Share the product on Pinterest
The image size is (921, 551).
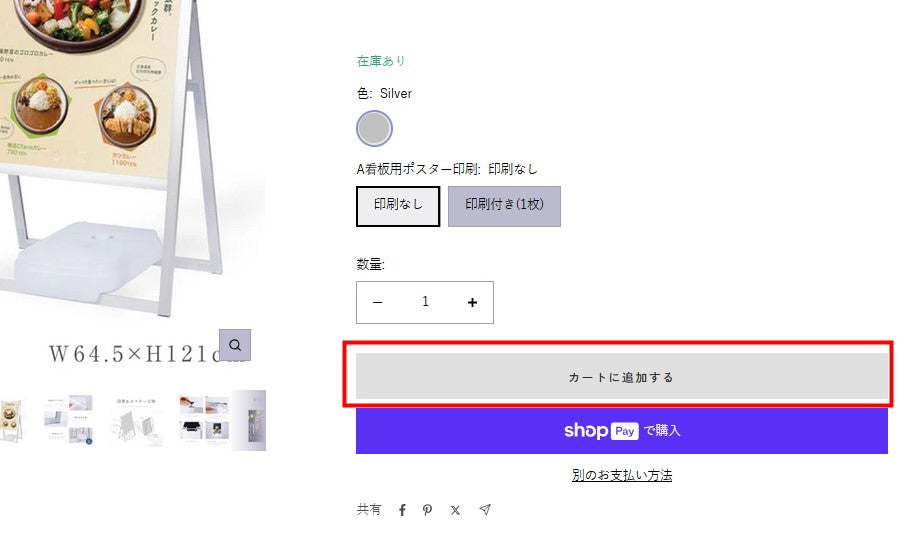tap(428, 510)
